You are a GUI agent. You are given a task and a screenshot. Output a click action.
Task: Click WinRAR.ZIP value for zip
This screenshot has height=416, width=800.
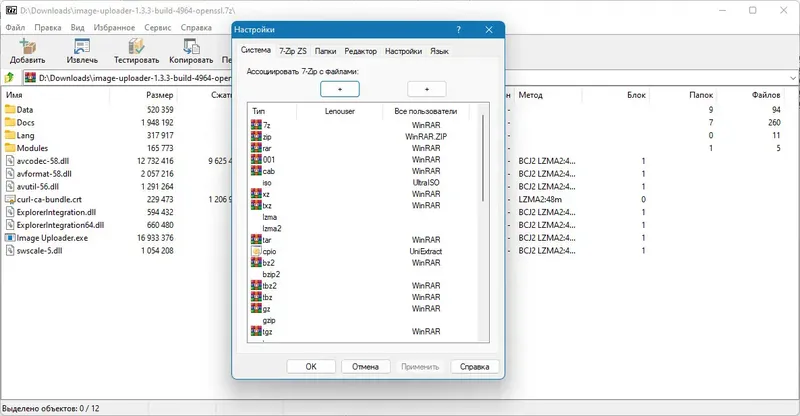click(426, 136)
